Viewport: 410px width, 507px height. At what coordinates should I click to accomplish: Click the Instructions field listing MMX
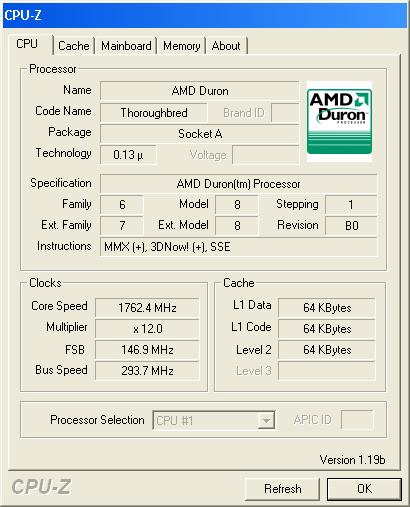(x=239, y=247)
